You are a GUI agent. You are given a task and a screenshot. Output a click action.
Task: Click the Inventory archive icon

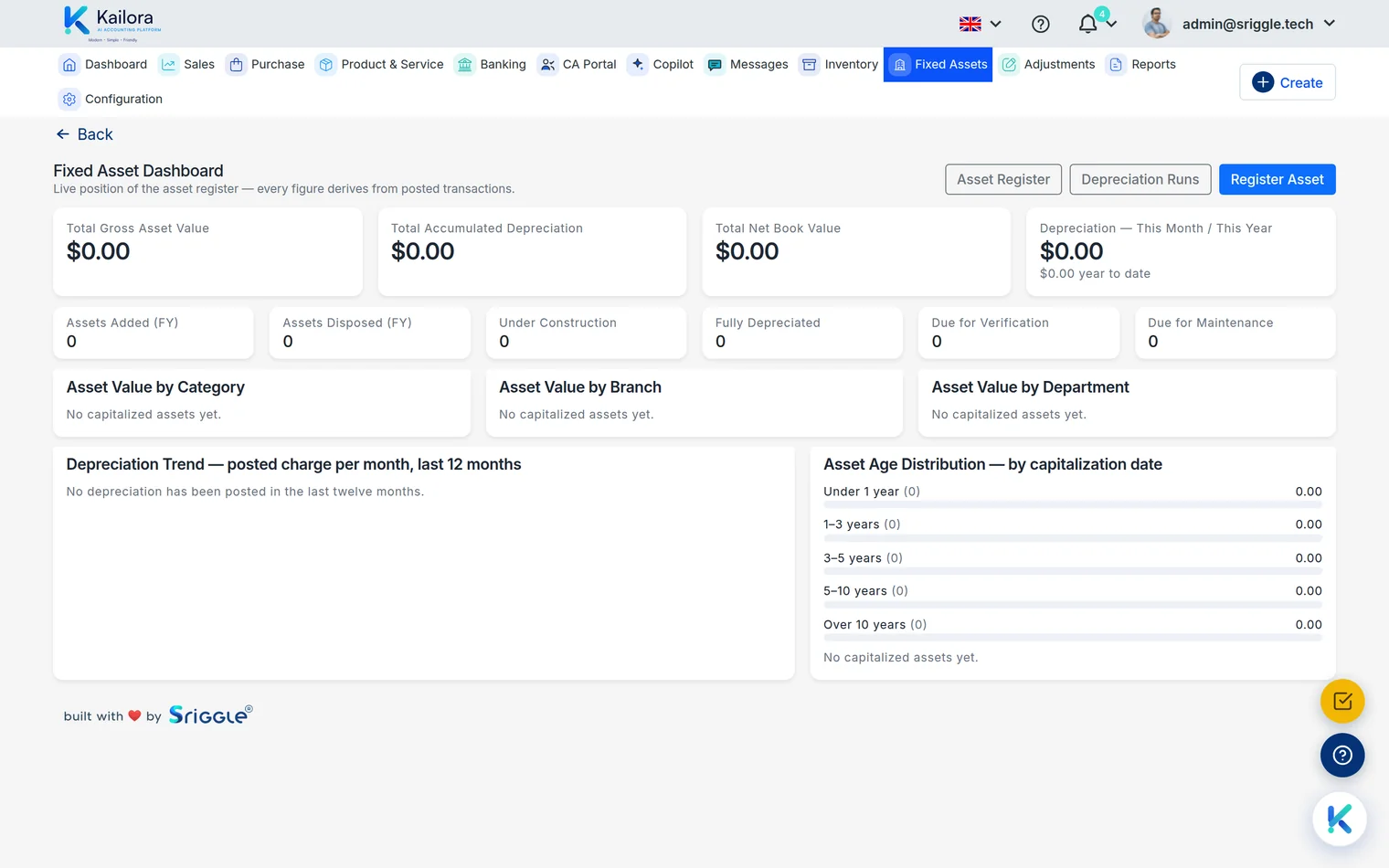pyautogui.click(x=810, y=65)
